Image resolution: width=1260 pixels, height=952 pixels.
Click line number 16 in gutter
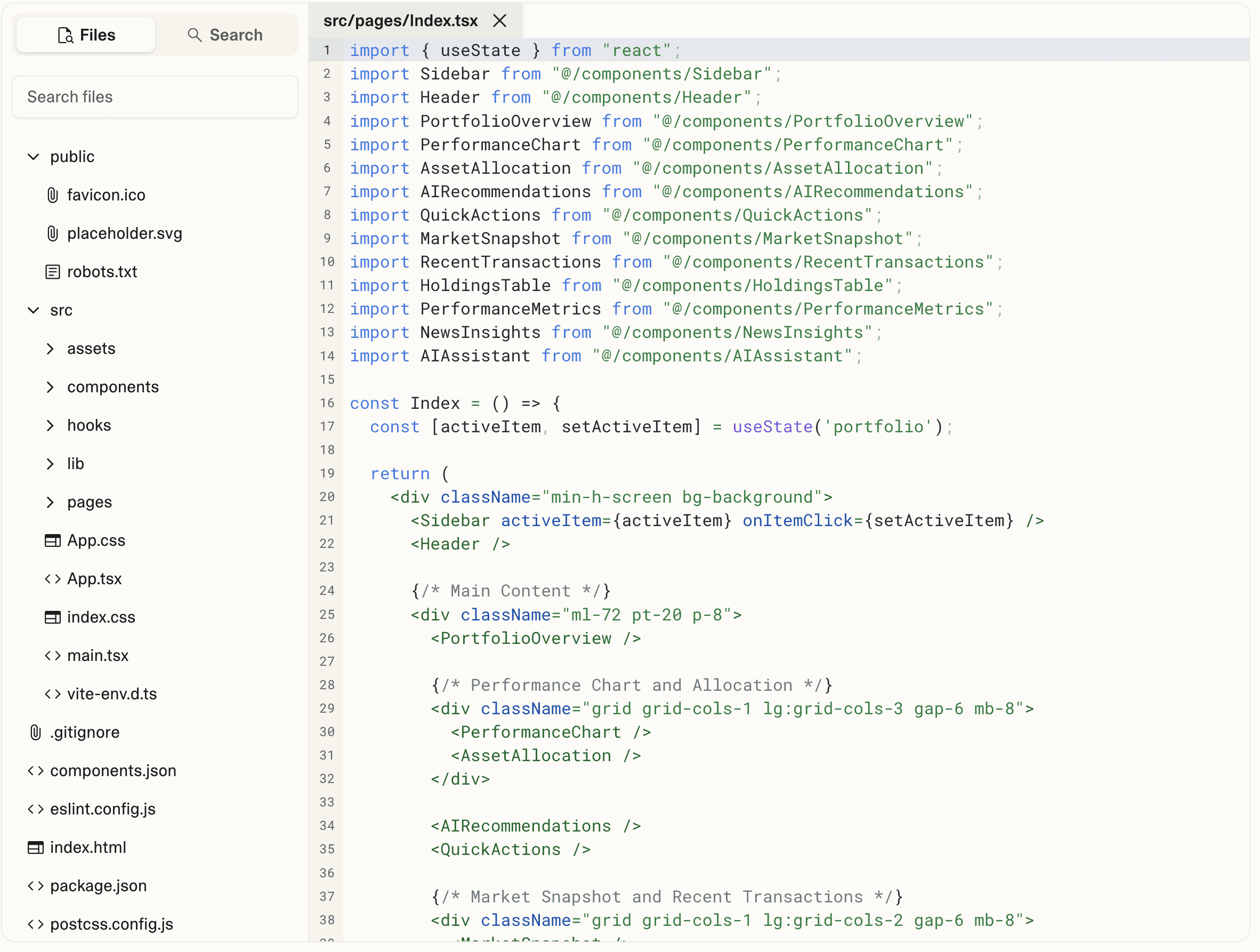point(327,404)
